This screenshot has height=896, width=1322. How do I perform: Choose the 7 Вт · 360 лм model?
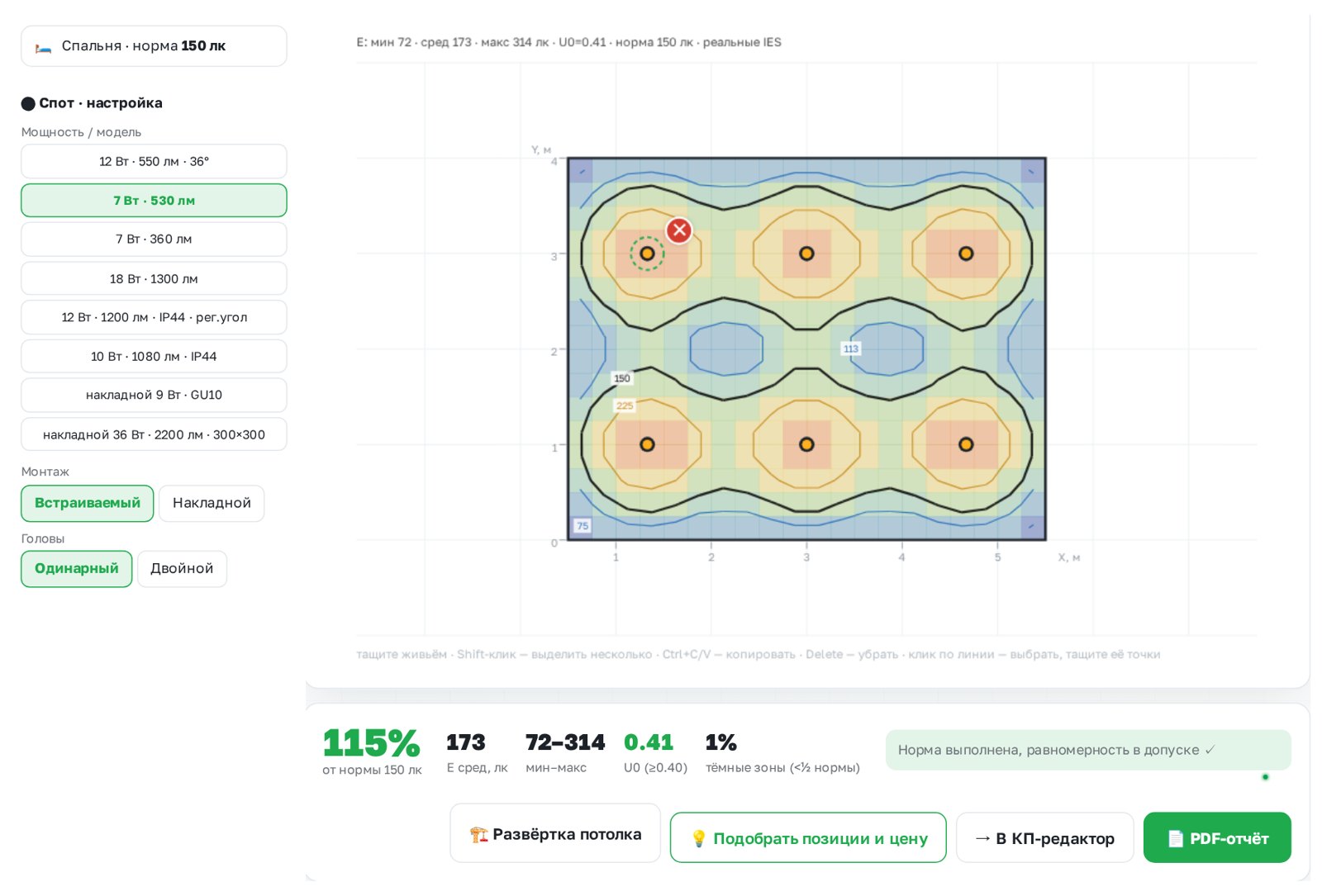[x=154, y=239]
